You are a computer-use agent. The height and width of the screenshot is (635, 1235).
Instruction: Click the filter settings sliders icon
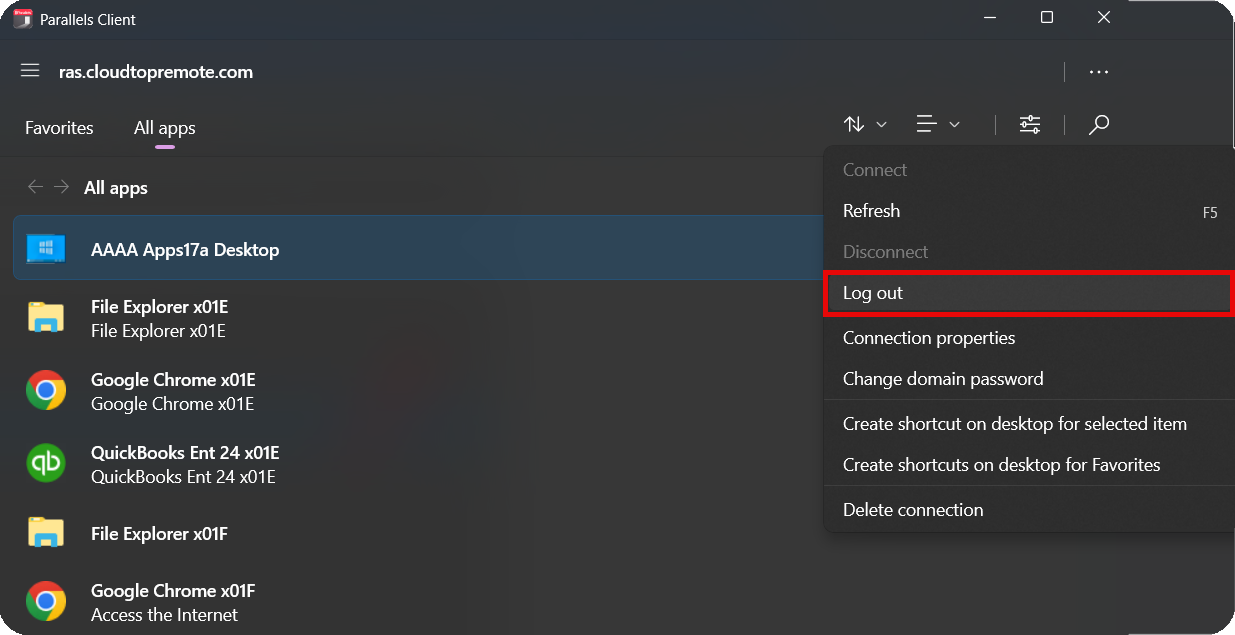(x=1030, y=125)
